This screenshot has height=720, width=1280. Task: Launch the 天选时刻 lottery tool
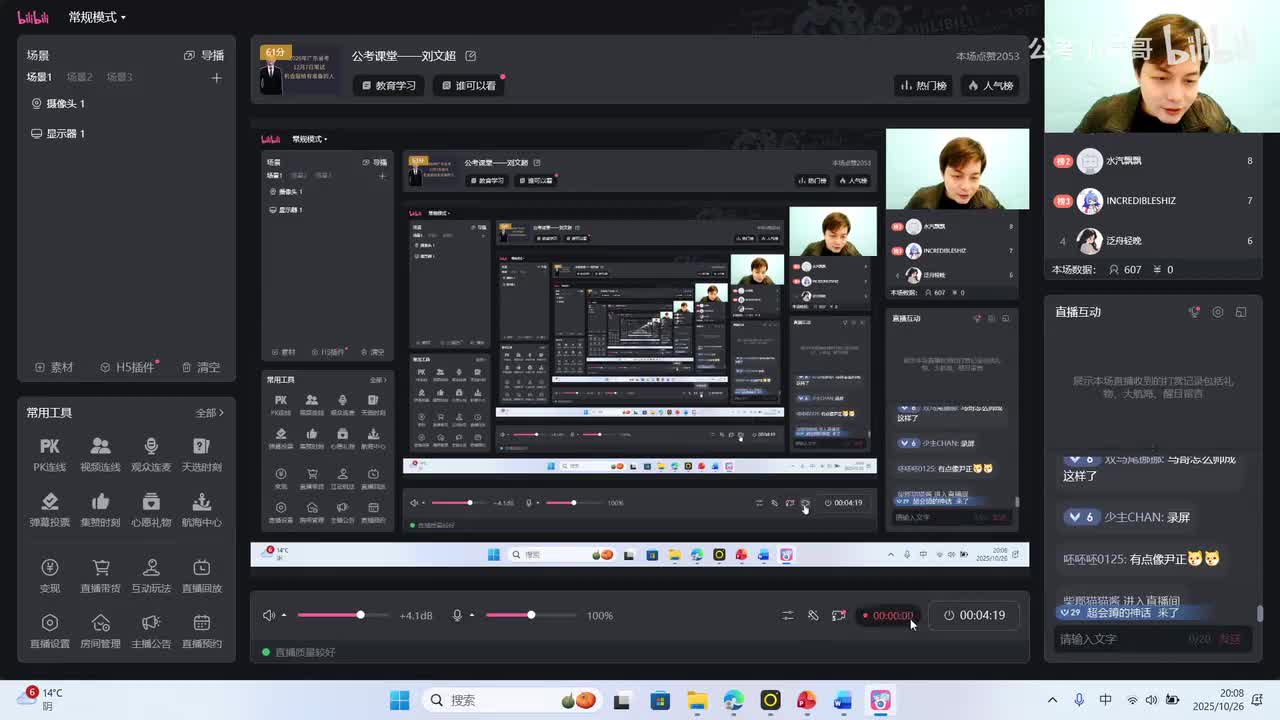point(202,454)
